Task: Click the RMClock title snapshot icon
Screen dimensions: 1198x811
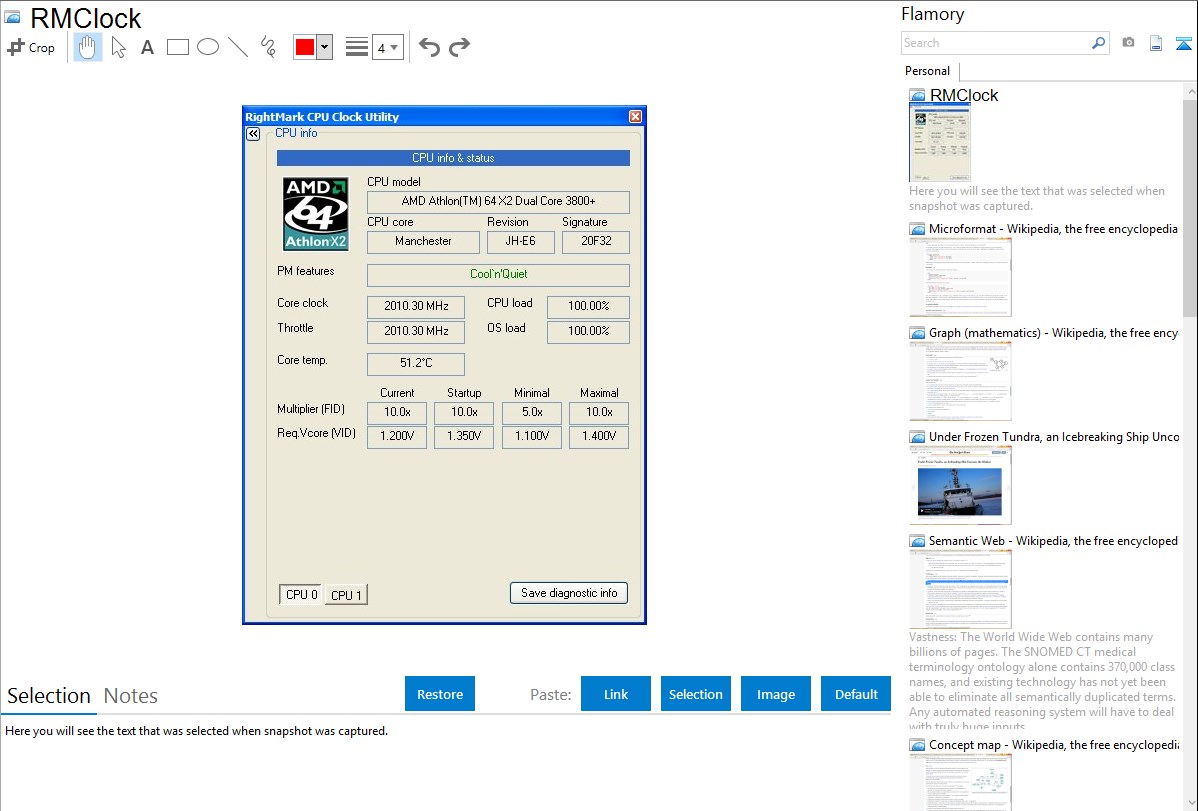Action: click(x=12, y=17)
